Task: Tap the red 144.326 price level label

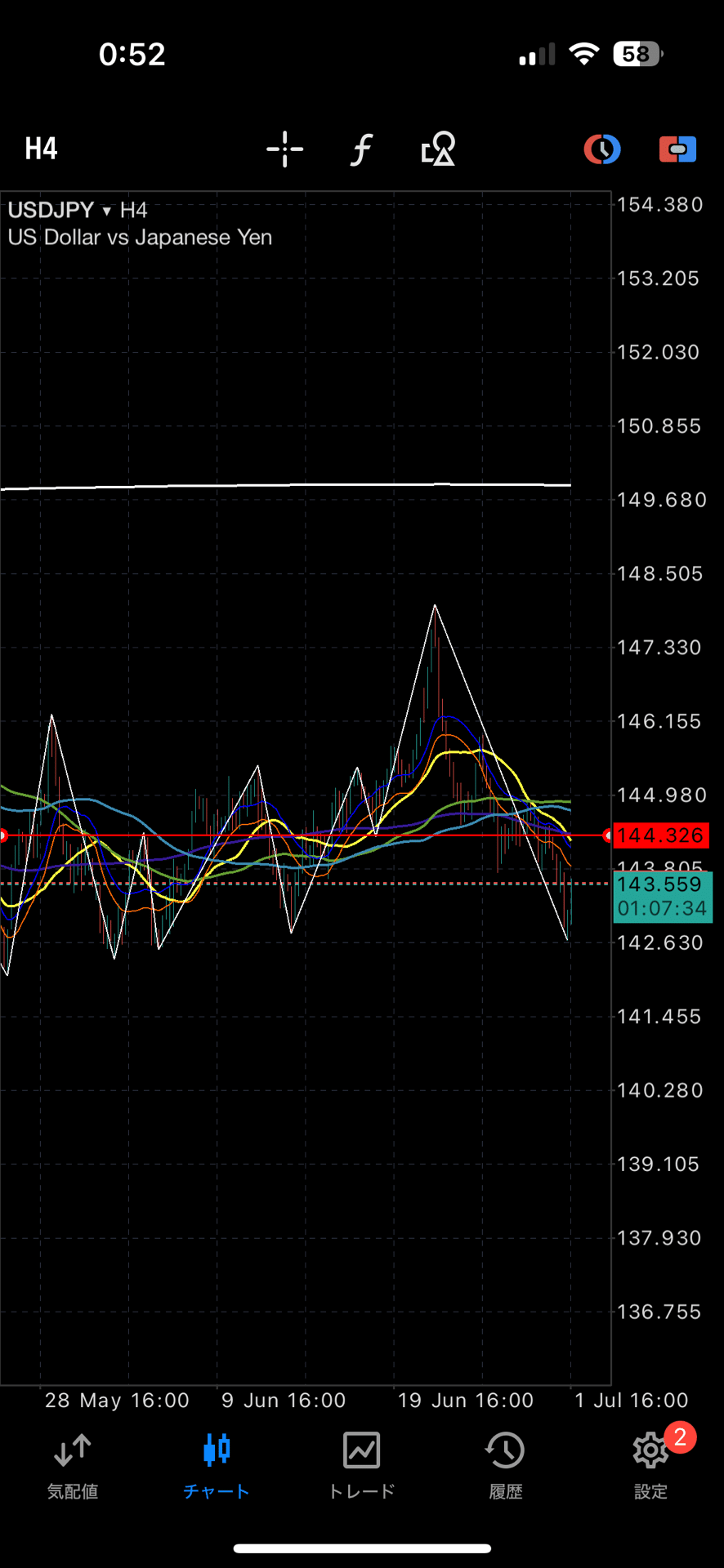Action: point(661,835)
